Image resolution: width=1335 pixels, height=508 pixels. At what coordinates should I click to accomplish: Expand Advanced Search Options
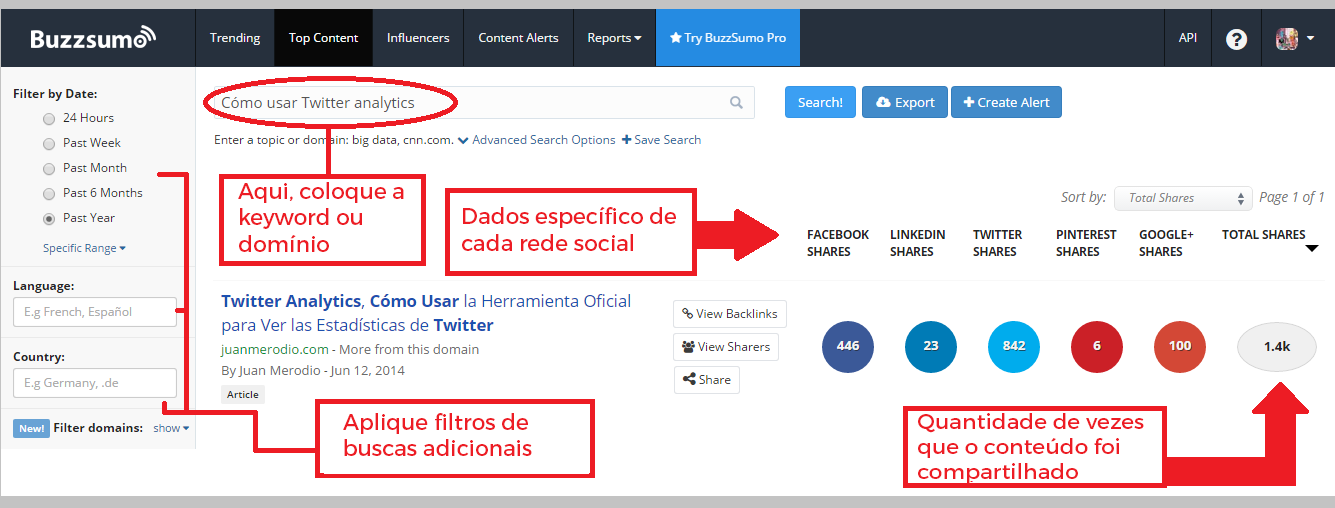(x=536, y=140)
